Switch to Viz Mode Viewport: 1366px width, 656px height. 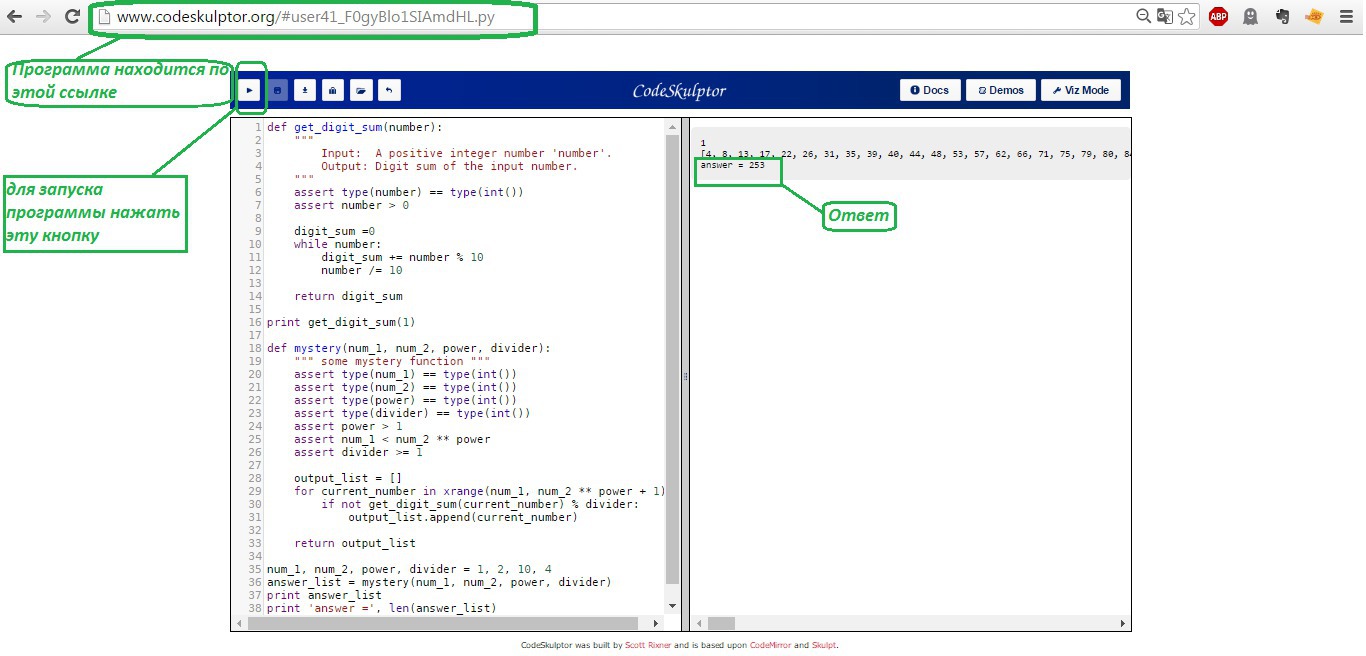[x=1081, y=90]
